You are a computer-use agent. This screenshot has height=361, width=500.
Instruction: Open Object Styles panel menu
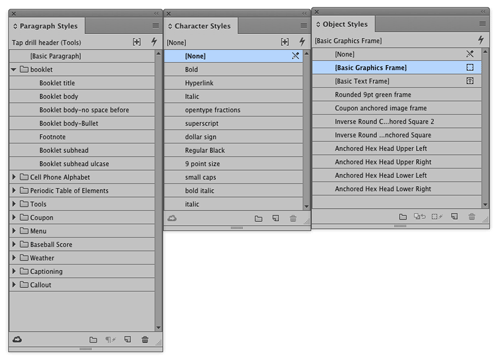[482, 24]
